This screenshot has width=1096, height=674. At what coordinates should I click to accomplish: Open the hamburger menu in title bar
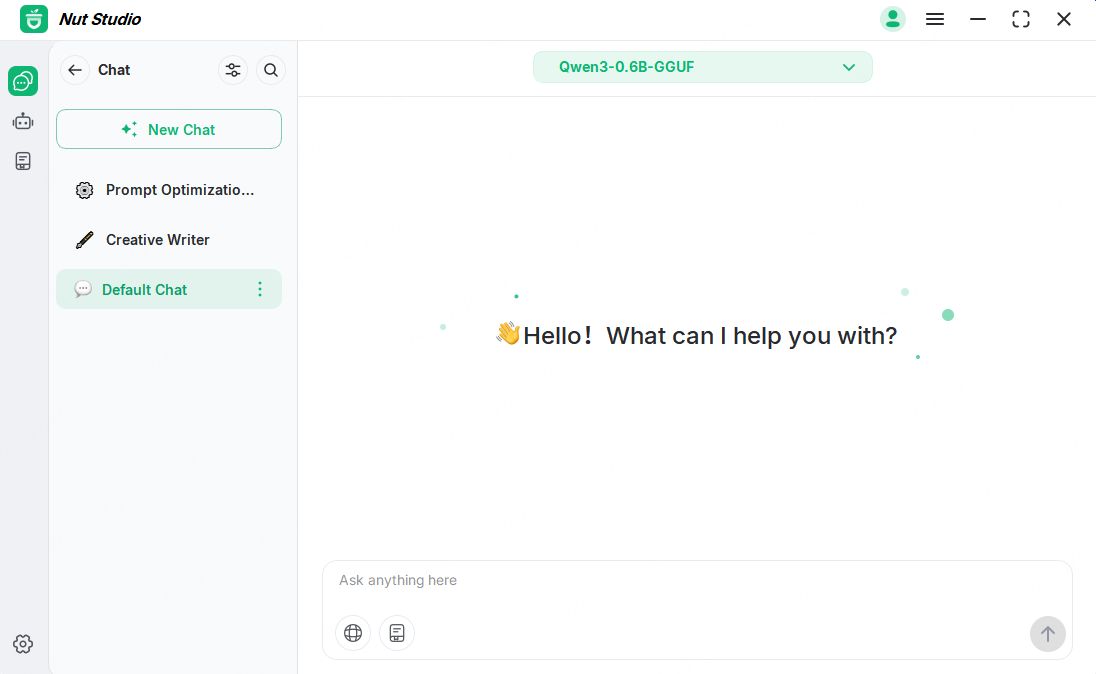(935, 19)
